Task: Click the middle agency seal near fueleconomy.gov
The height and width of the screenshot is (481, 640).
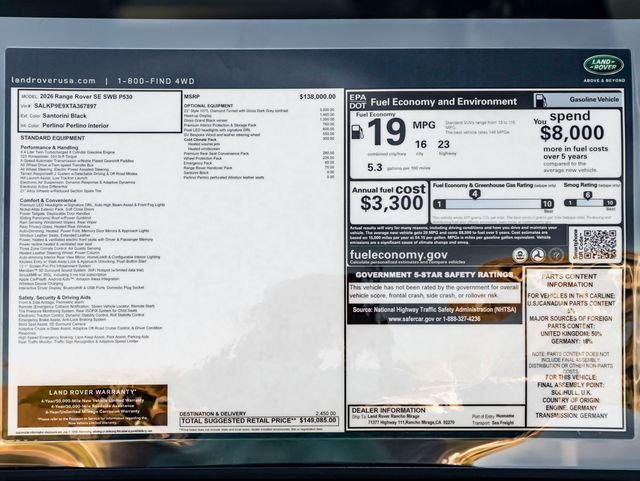Action: pos(538,255)
